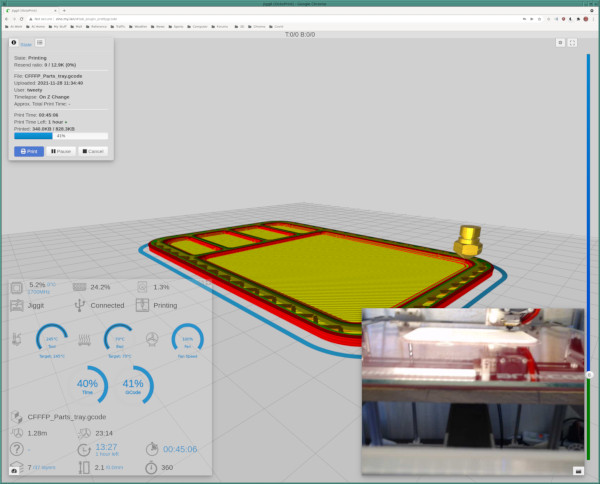Adjust the vertical layer slider handle

589,375
